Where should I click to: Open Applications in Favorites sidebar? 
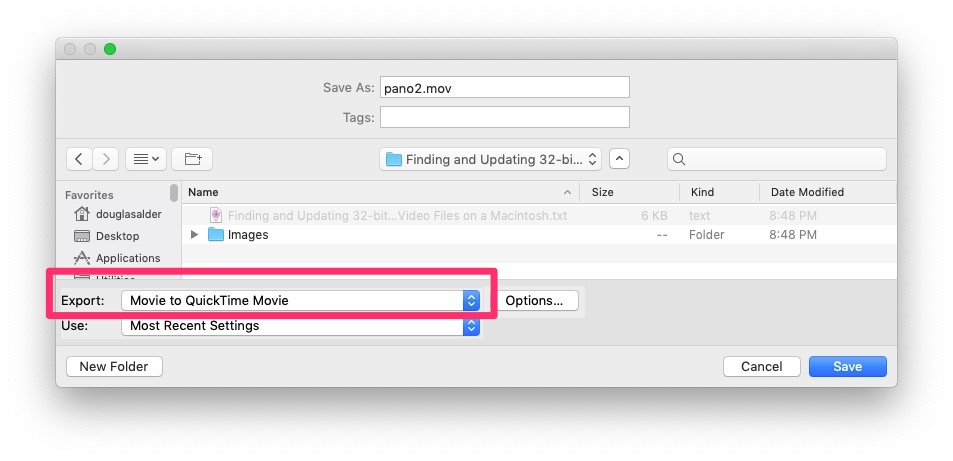pyautogui.click(x=128, y=258)
